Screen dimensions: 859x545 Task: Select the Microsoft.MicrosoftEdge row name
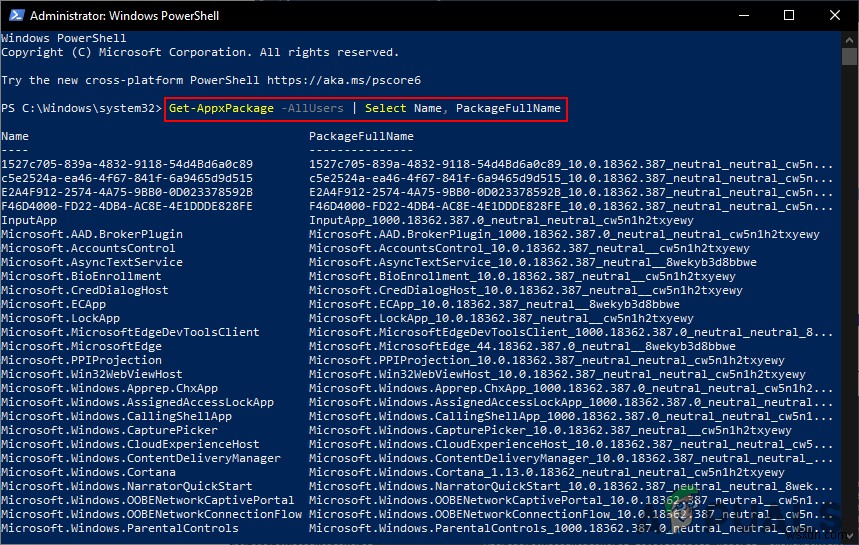tap(81, 346)
